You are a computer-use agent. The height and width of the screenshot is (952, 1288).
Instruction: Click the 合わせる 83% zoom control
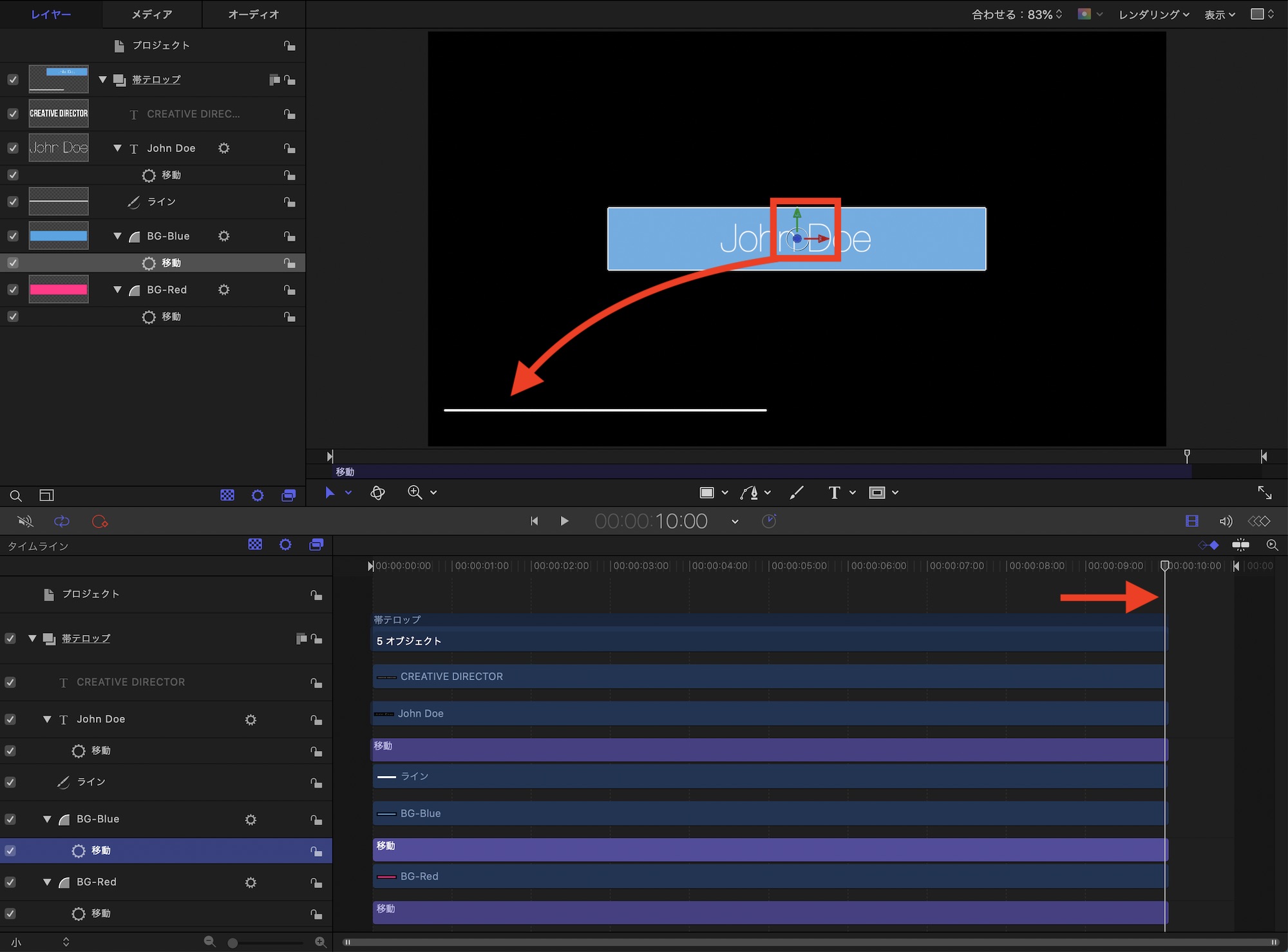[x=1016, y=14]
